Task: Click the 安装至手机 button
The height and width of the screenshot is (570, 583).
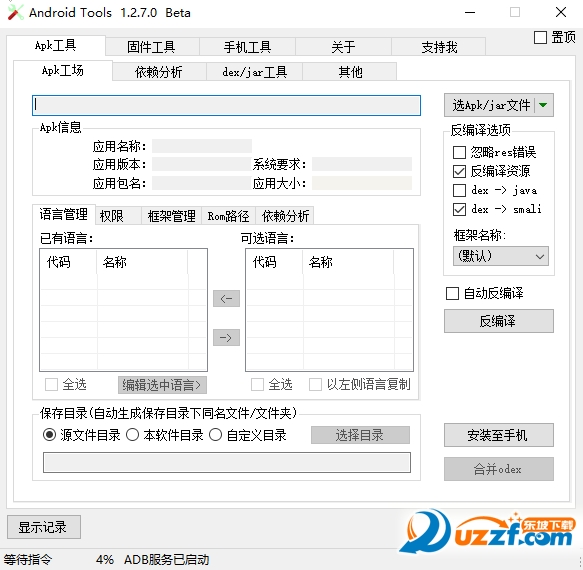Action: [x=499, y=435]
